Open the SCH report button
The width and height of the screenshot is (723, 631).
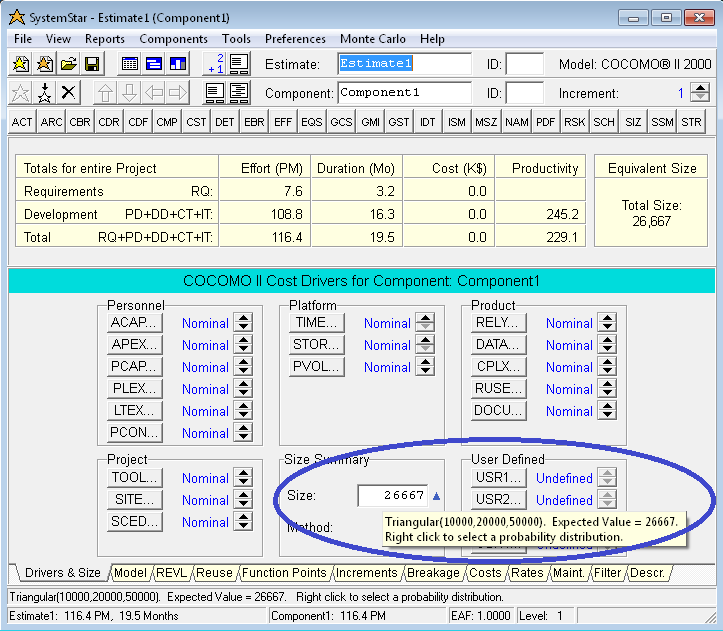pos(604,122)
